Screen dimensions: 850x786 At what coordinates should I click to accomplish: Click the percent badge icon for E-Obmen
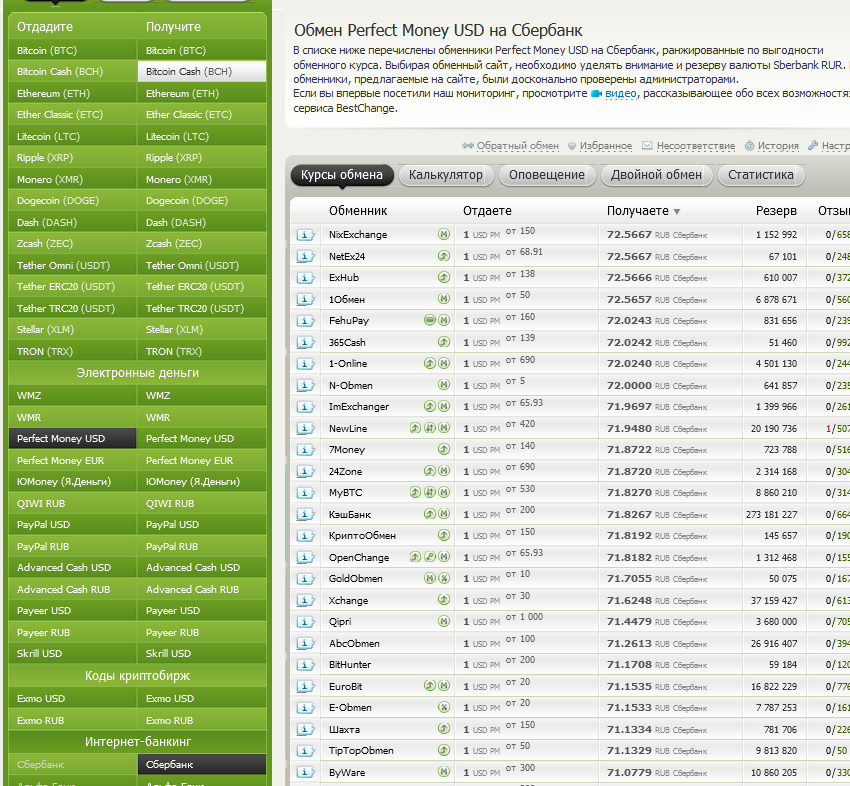click(x=444, y=708)
